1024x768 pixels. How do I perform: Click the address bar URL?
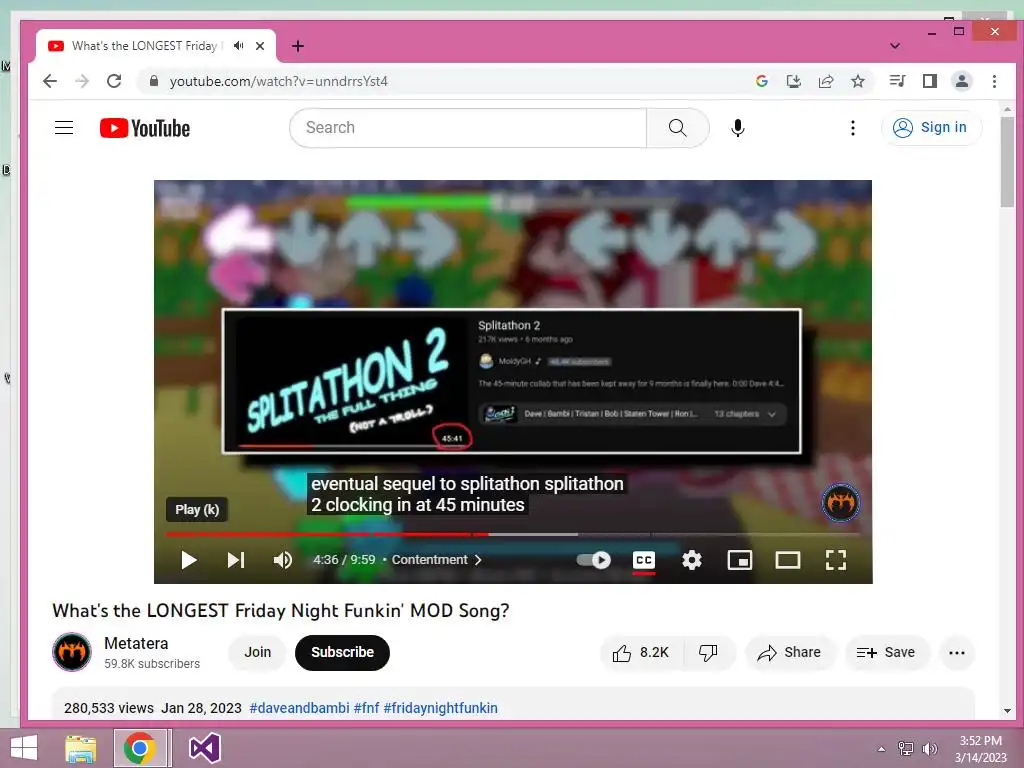pos(279,81)
